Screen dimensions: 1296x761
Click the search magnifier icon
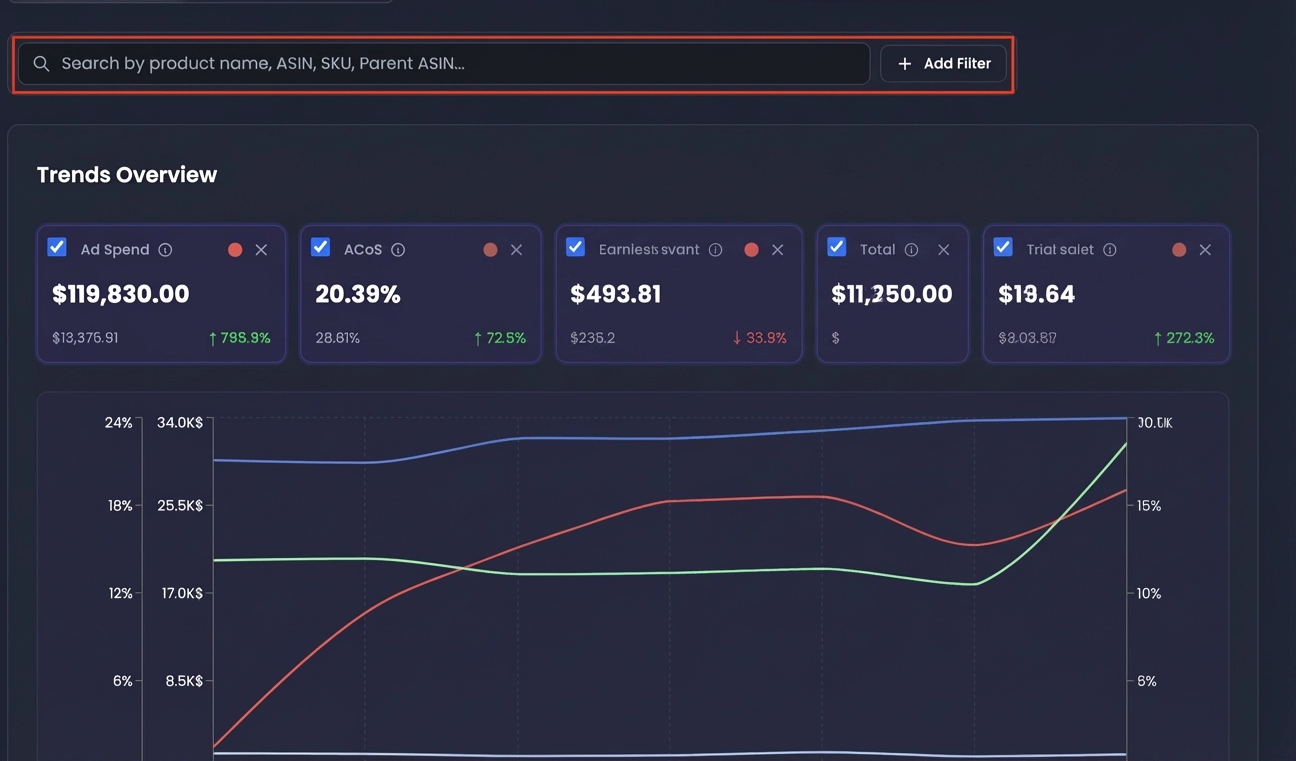pyautogui.click(x=41, y=64)
